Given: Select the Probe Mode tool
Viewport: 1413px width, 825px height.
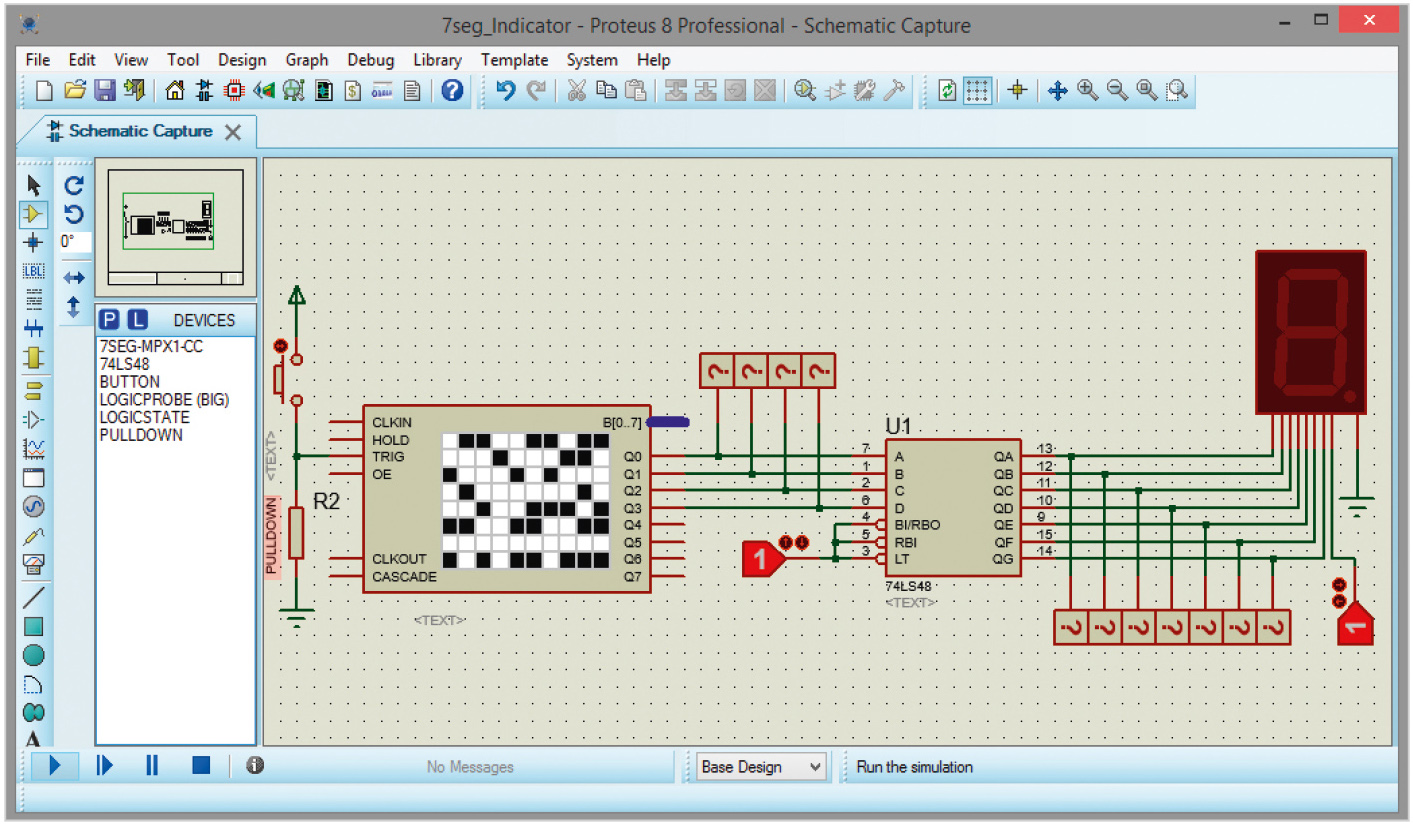Looking at the screenshot, I should click(x=34, y=536).
